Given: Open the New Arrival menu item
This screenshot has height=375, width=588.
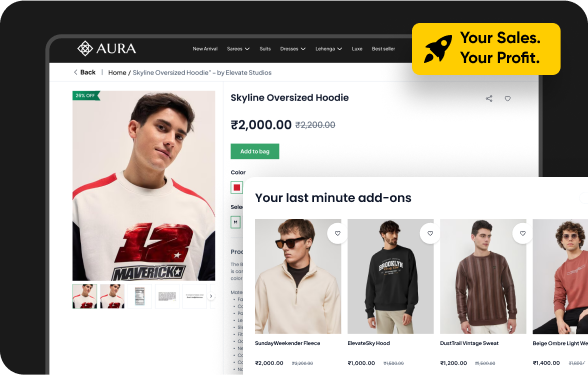Looking at the screenshot, I should point(205,49).
